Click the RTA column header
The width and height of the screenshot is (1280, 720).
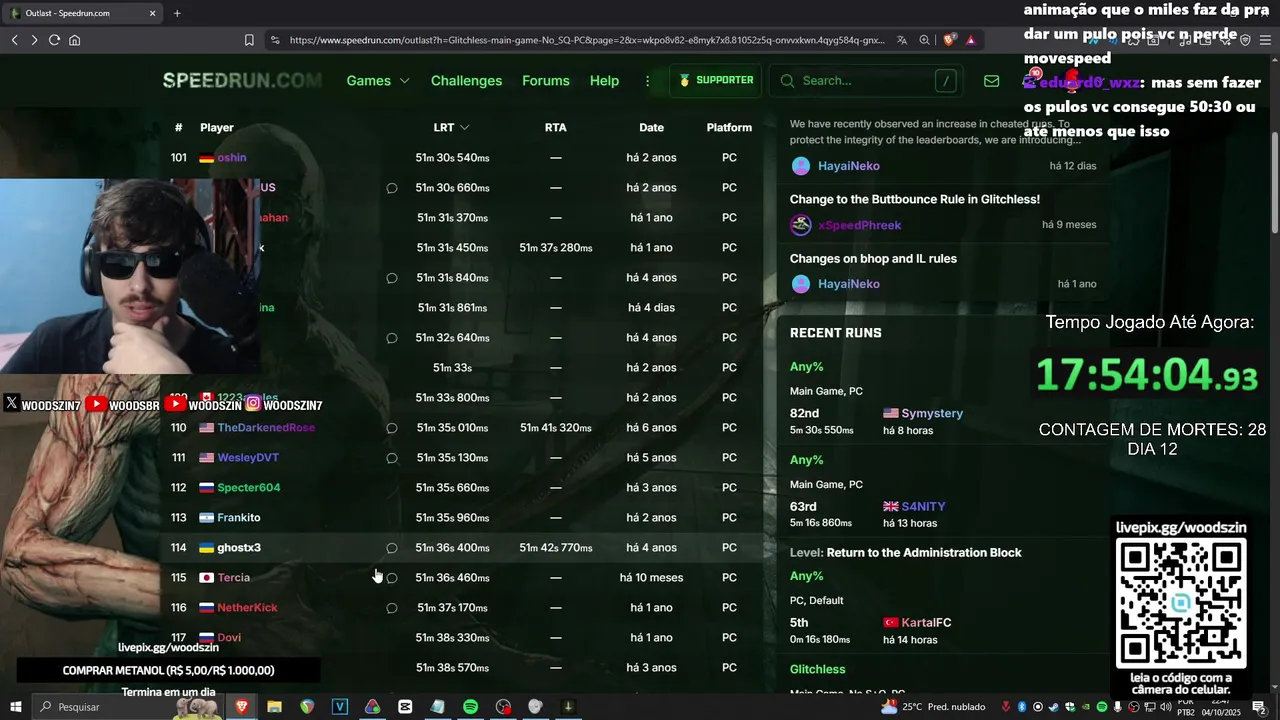[556, 127]
